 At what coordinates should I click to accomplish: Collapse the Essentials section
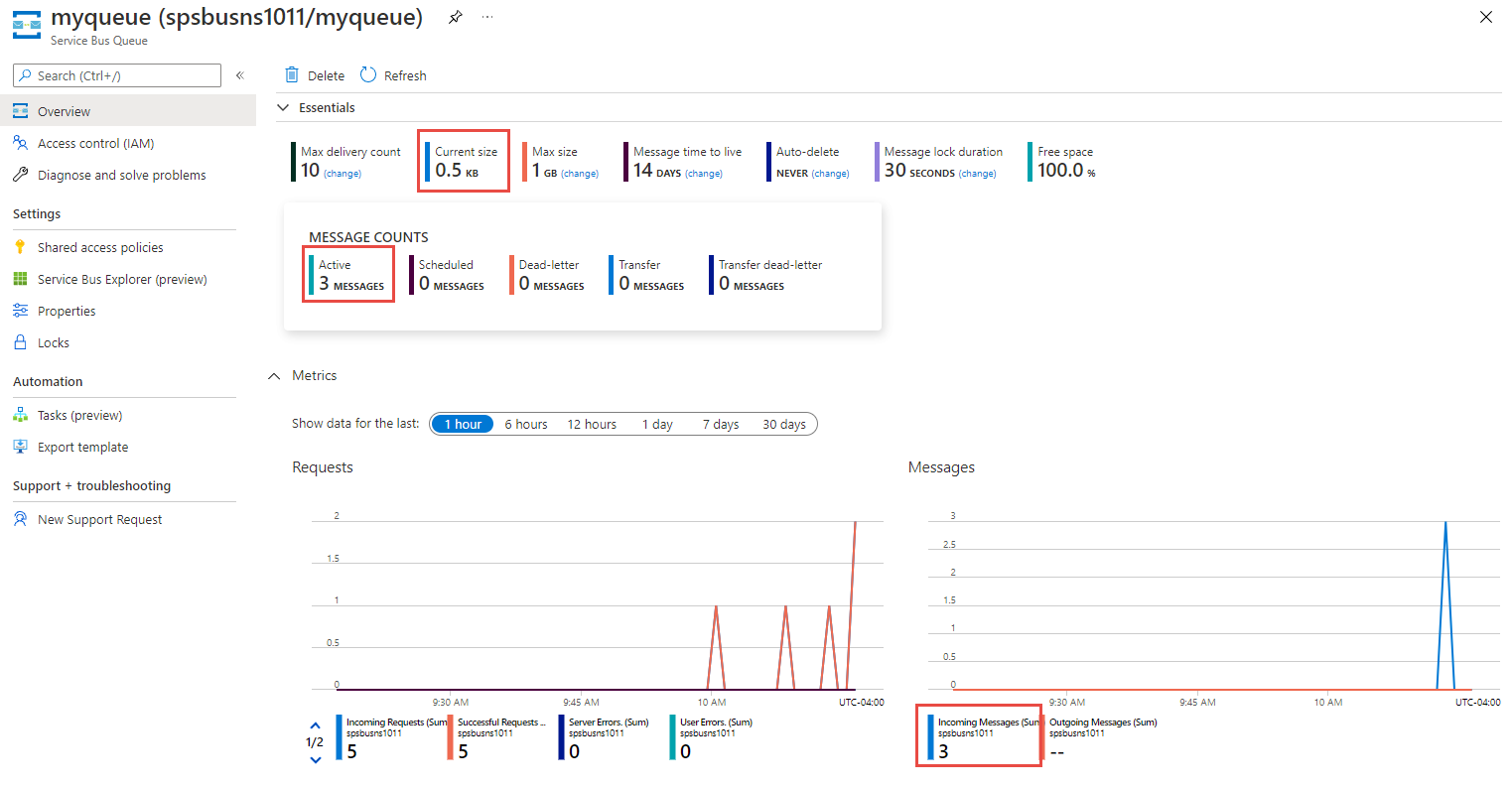(284, 107)
